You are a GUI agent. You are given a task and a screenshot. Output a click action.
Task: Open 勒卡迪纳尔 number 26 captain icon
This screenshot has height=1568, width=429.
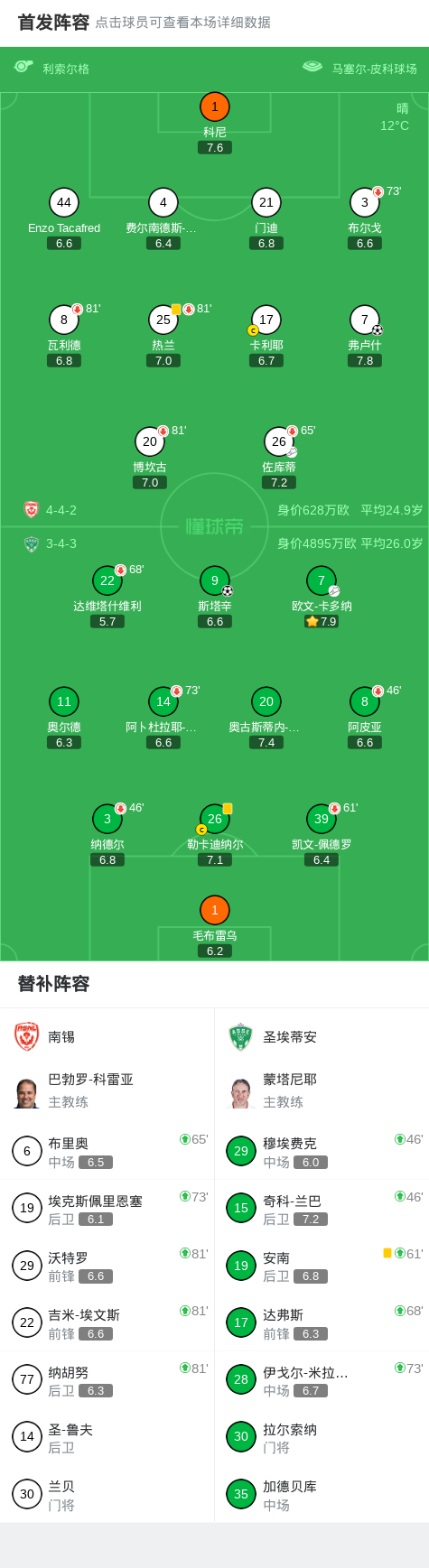tap(215, 819)
